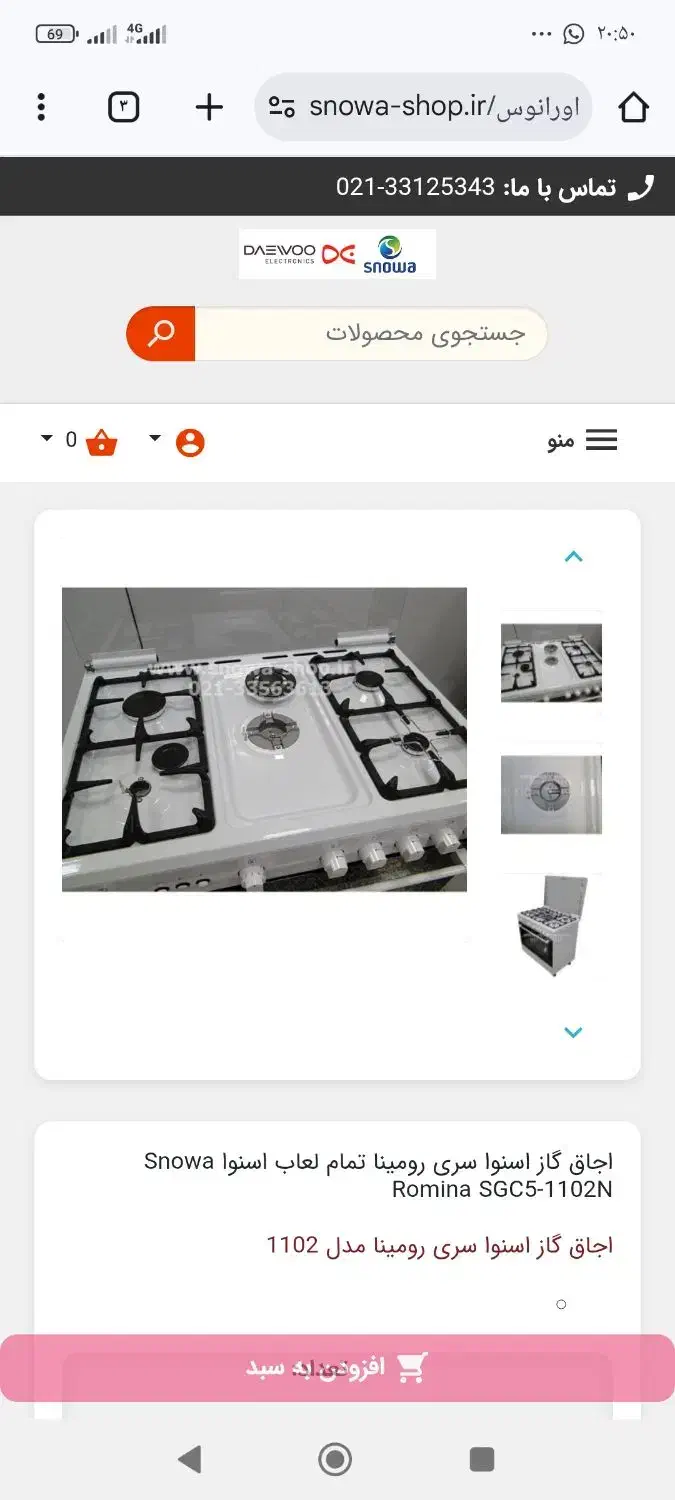Show next thumbnails with down chevron
Image resolution: width=675 pixels, height=1500 pixels.
click(573, 1032)
